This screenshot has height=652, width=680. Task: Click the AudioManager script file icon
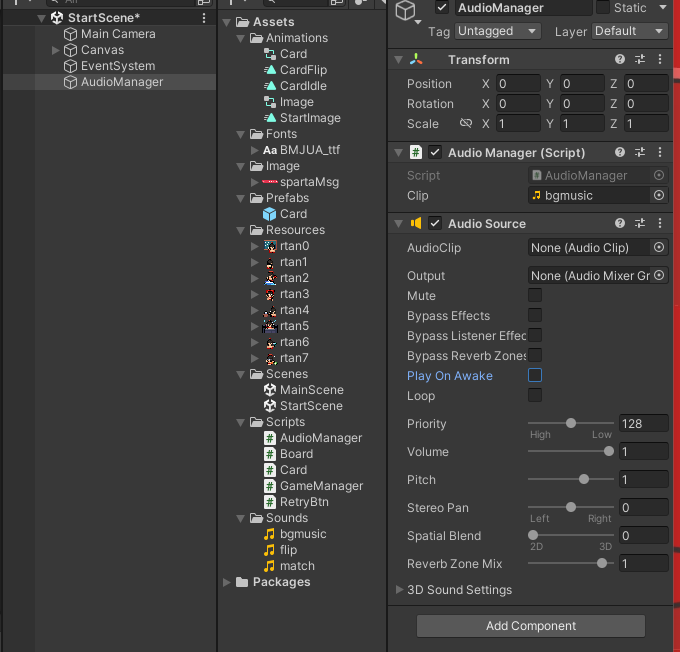click(x=270, y=438)
